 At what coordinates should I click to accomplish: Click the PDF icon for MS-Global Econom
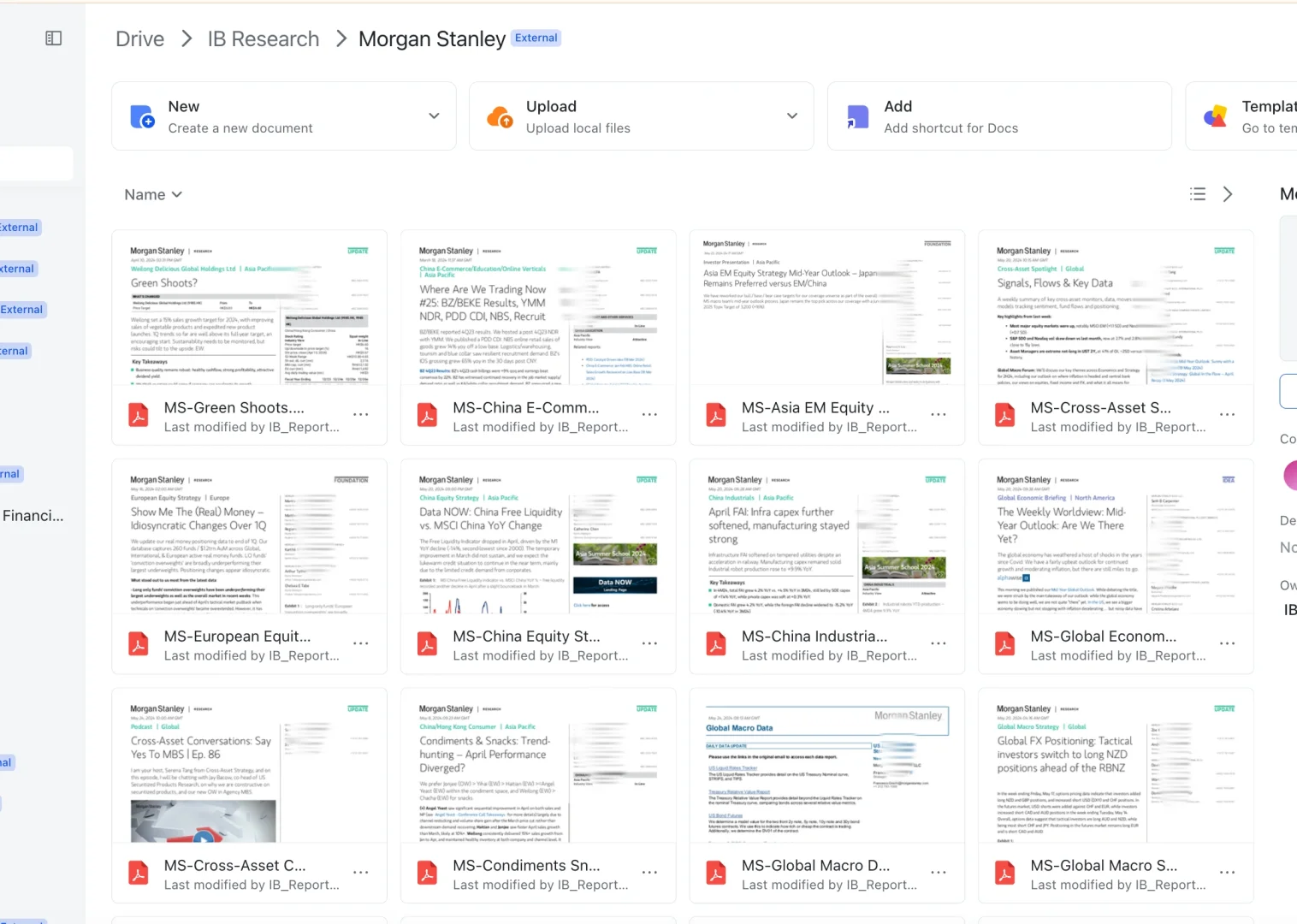[1005, 644]
